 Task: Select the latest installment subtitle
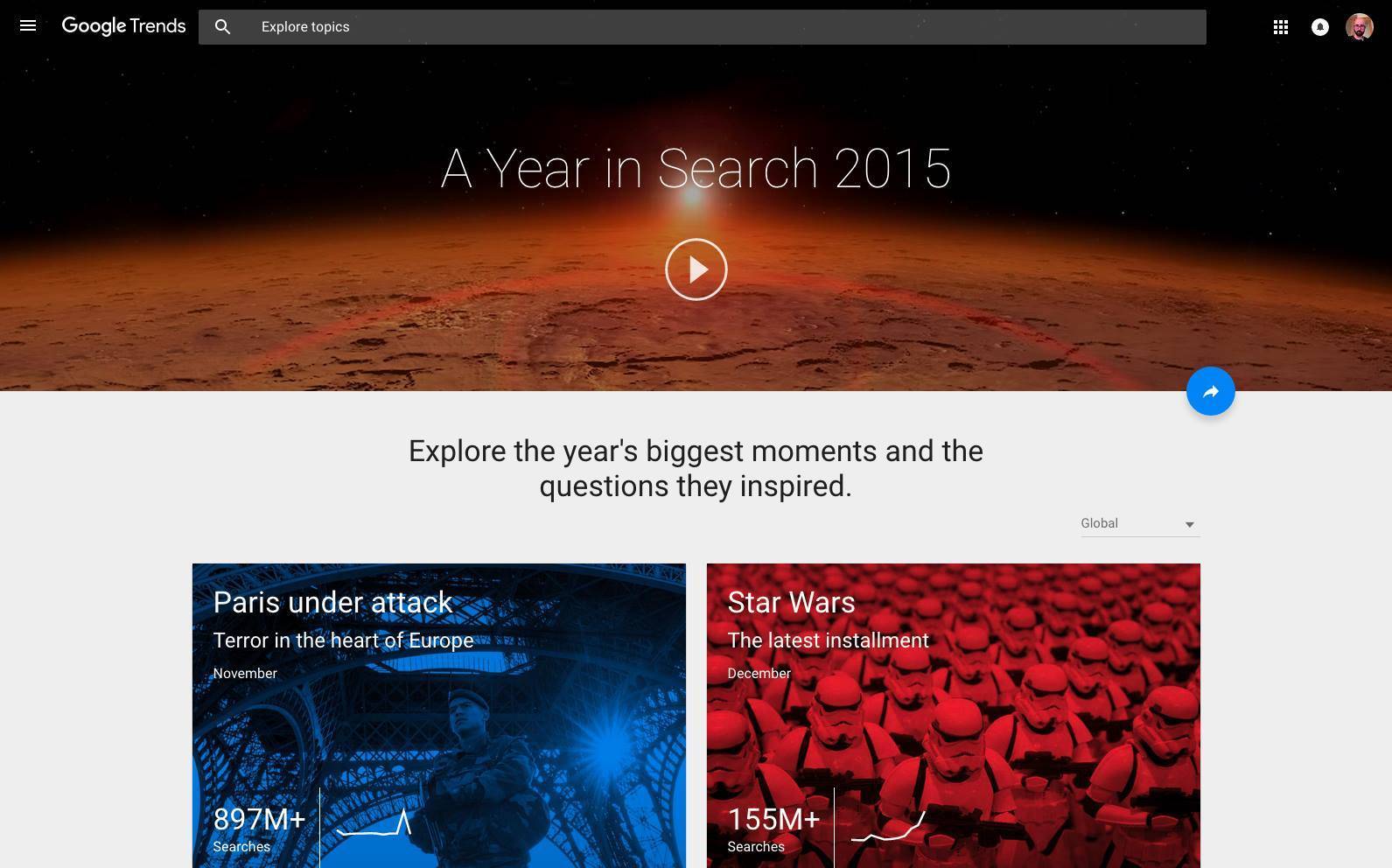click(828, 640)
